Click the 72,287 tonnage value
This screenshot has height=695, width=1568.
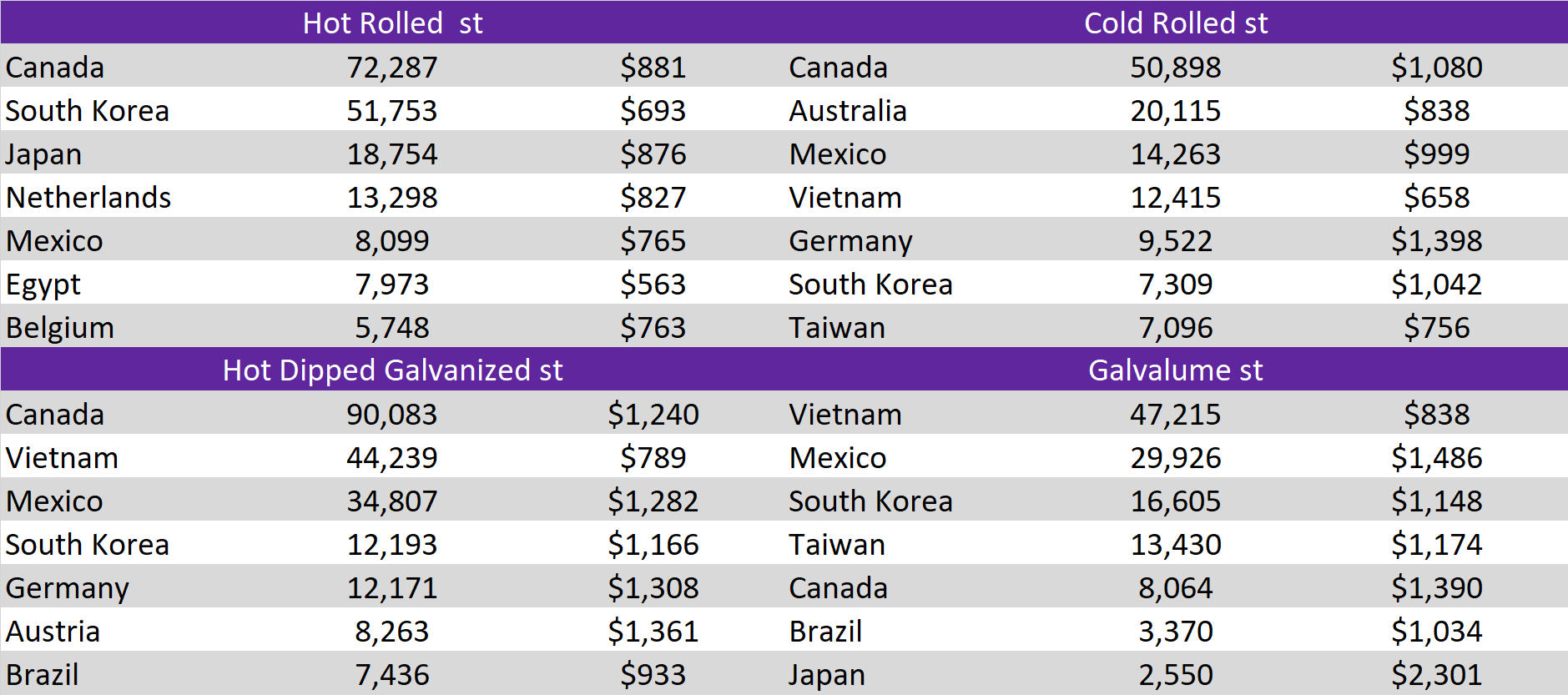[x=392, y=68]
